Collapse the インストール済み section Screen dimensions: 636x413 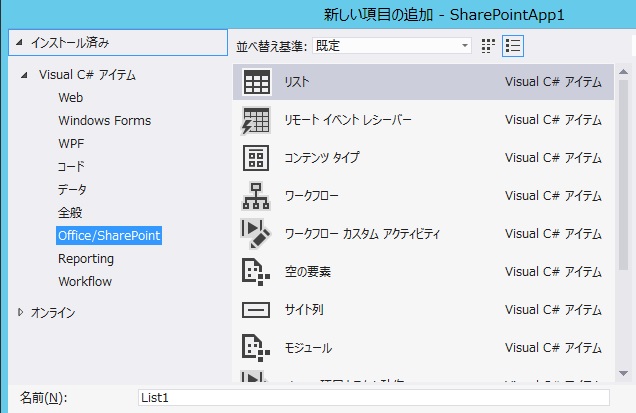(19, 42)
